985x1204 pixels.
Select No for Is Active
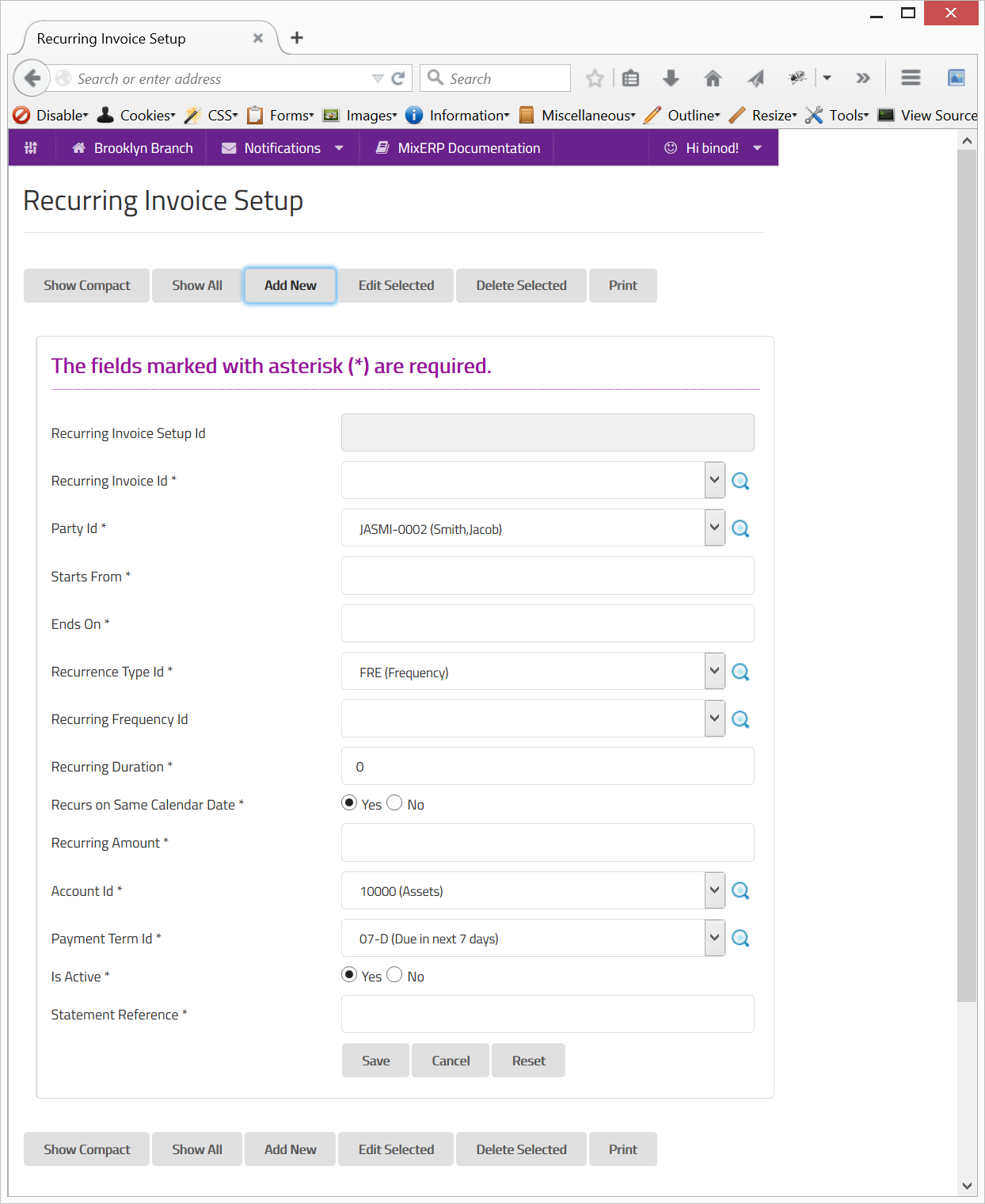point(394,974)
